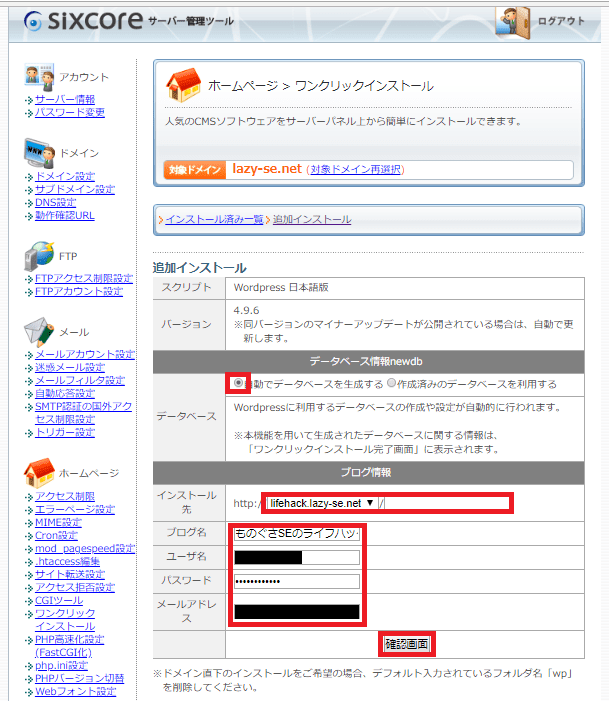This screenshot has height=701, width=609.
Task: Click the メール envelope icon
Action: point(39,332)
